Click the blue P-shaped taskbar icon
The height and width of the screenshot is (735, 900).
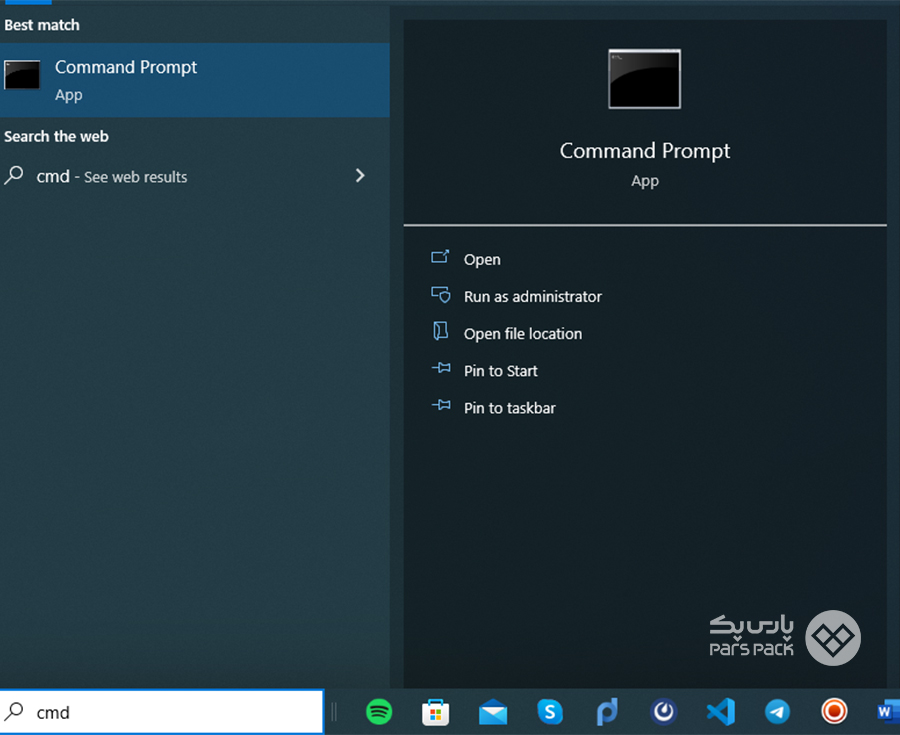tap(607, 712)
